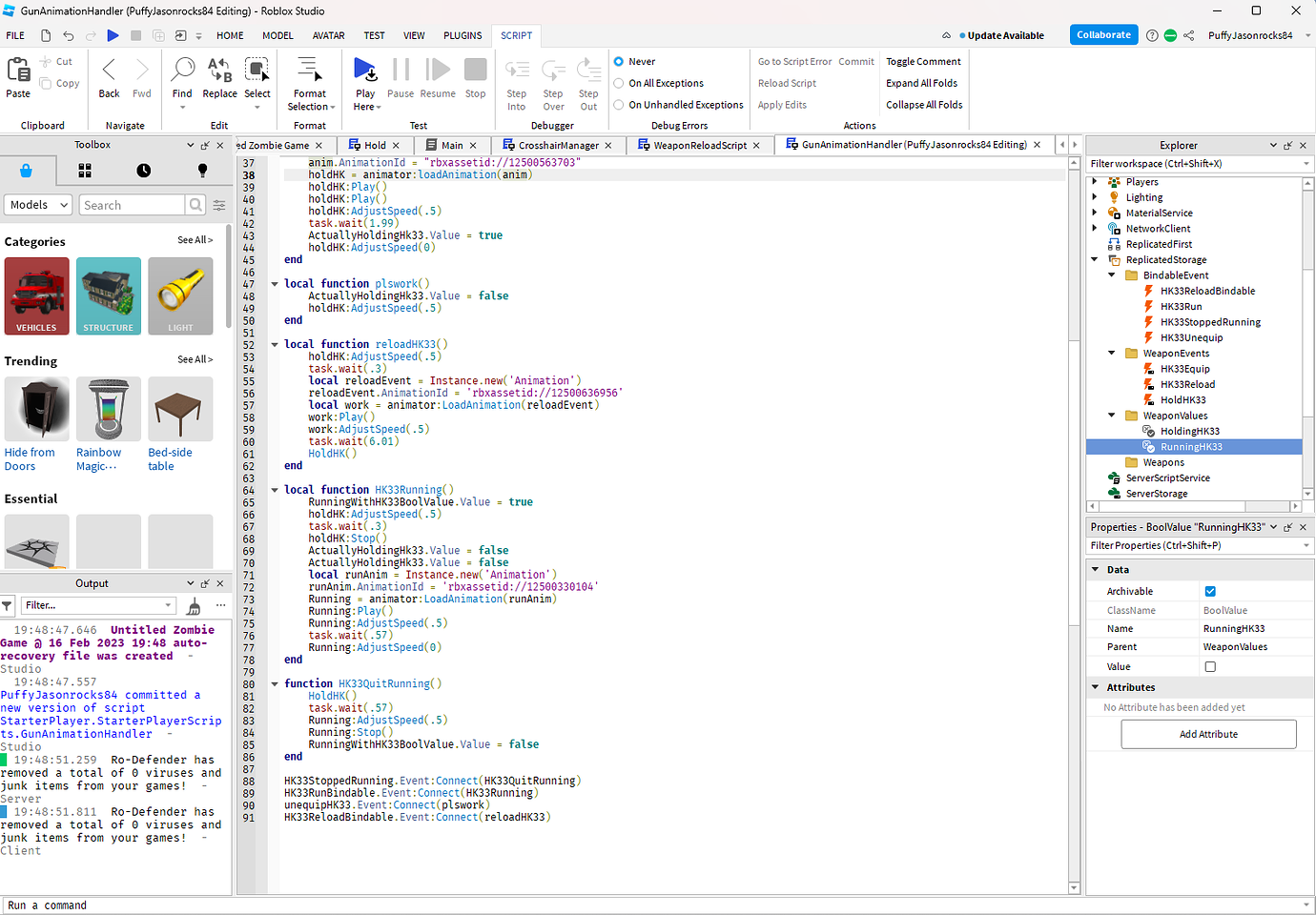Screen dimensions: 1316x915
Task: Collapse the ReplicatedStorage tree node
Action: [1095, 259]
